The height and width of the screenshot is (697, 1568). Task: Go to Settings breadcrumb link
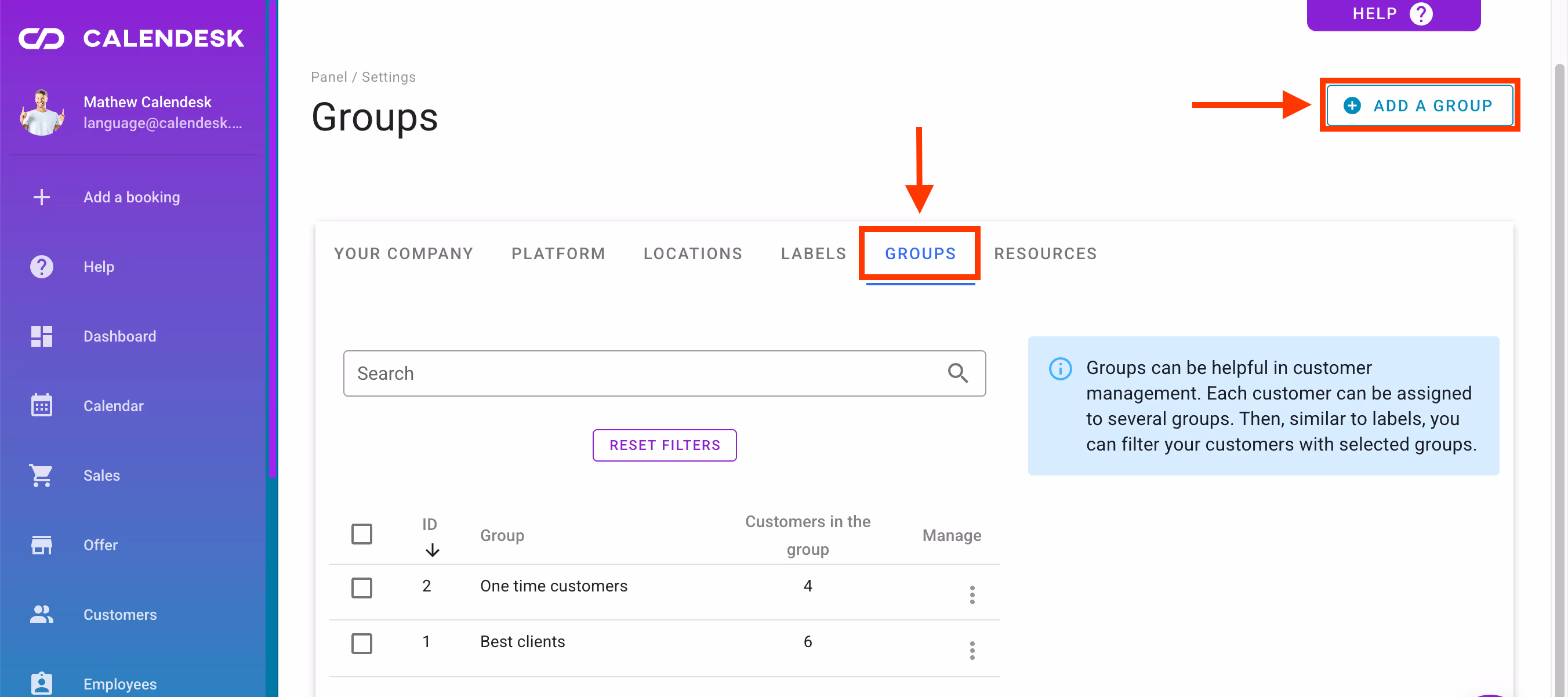[389, 77]
